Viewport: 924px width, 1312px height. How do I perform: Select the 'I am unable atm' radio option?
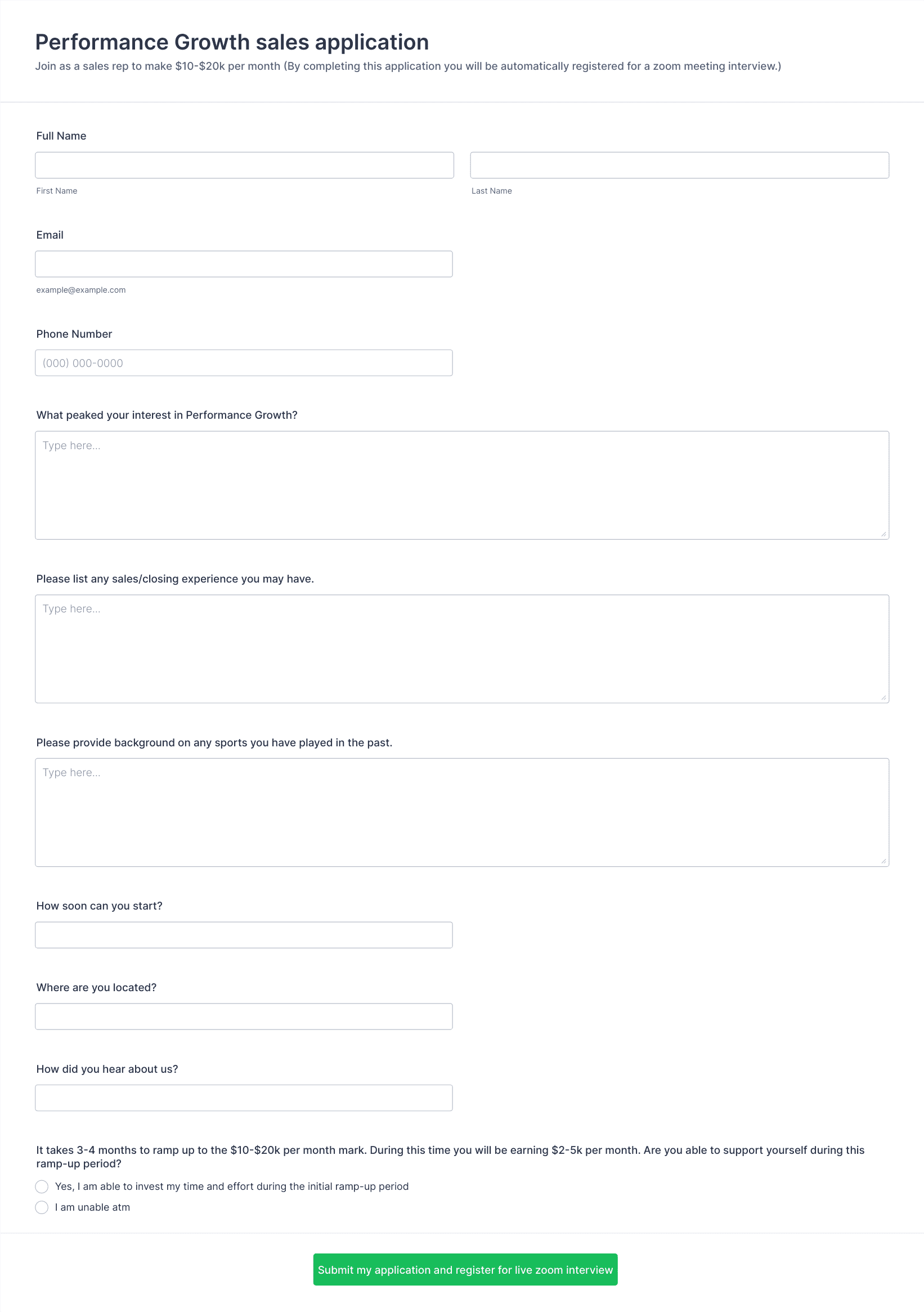(42, 1207)
